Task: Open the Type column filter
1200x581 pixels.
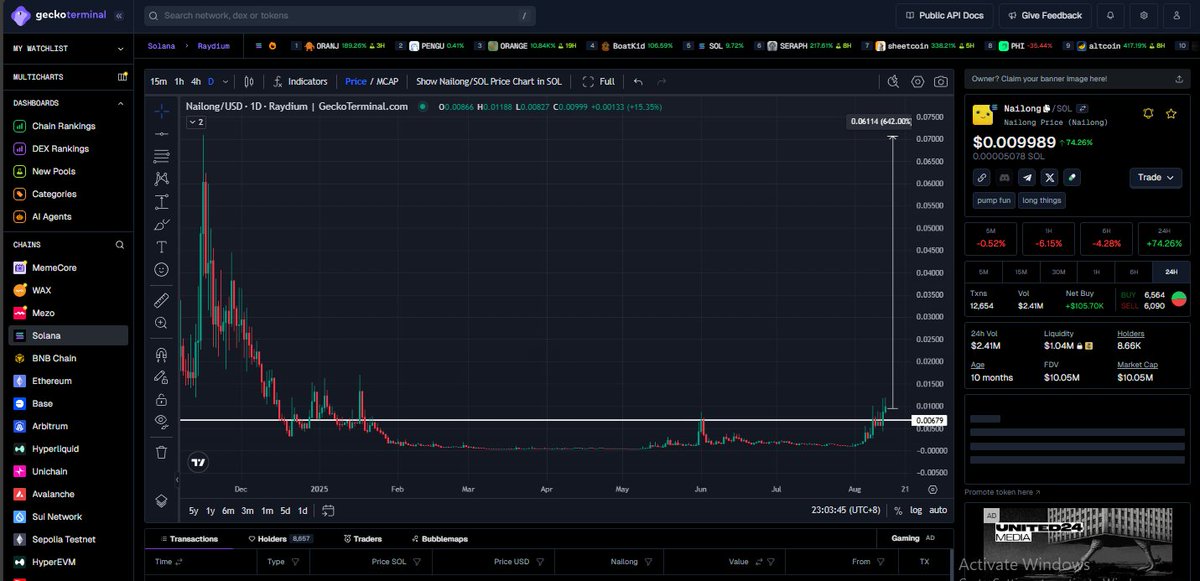Action: click(x=295, y=562)
